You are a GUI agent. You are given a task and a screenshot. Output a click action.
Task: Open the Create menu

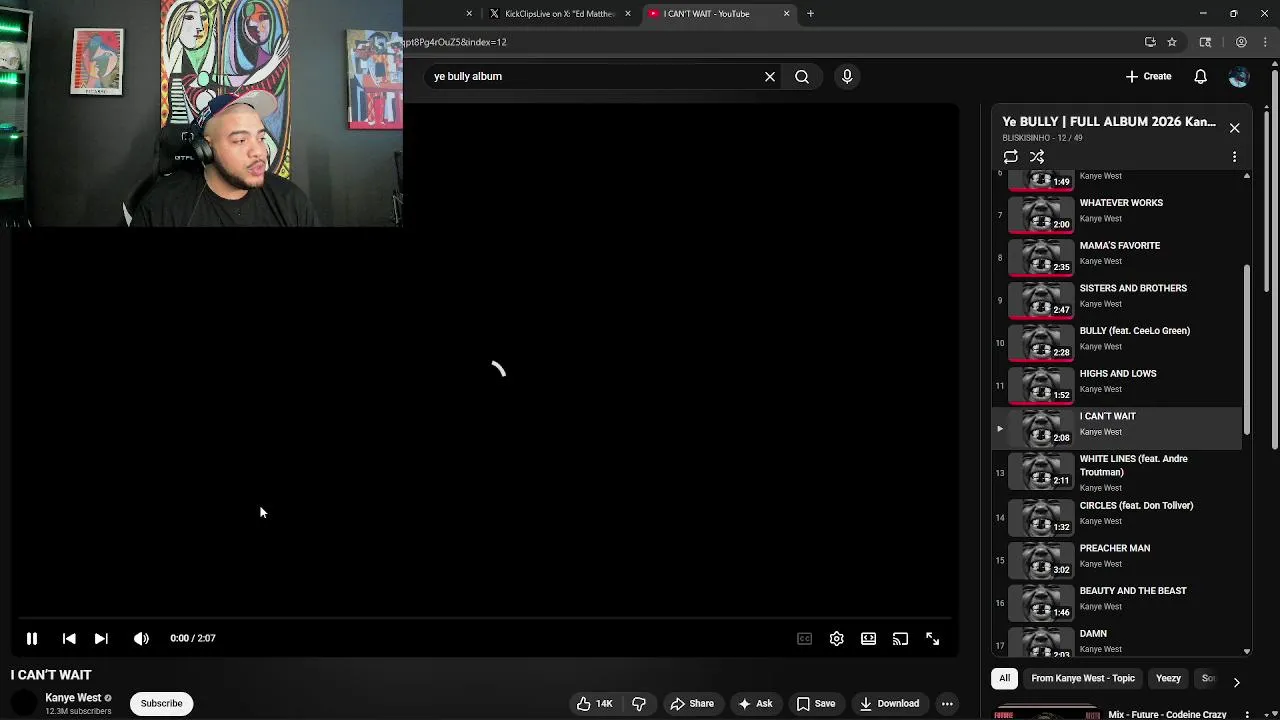[x=1148, y=76]
